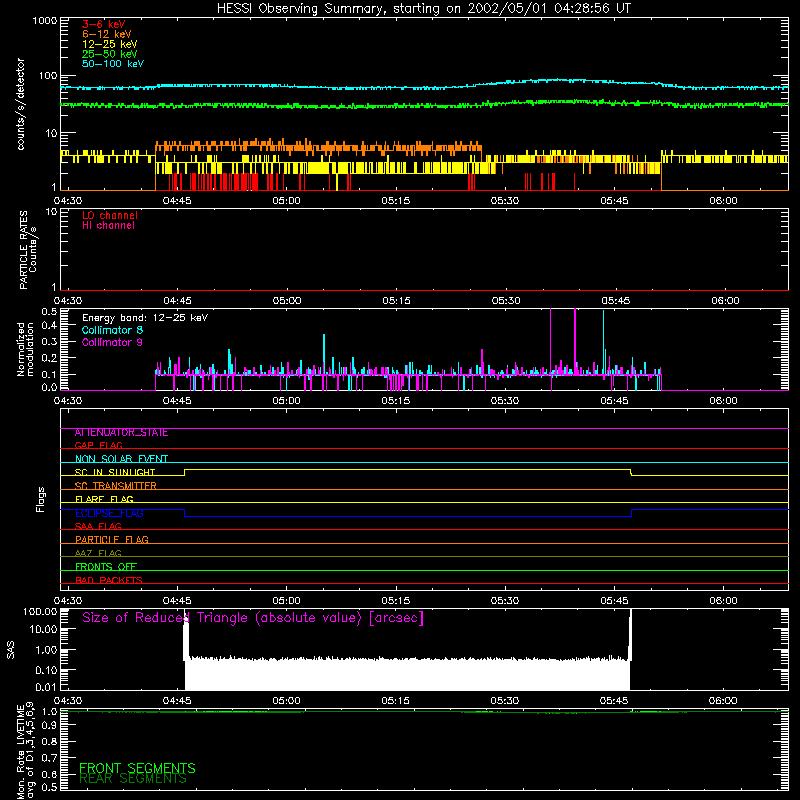The image size is (800, 800).
Task: Click the FLARE_FLAG label
Action: (x=104, y=499)
